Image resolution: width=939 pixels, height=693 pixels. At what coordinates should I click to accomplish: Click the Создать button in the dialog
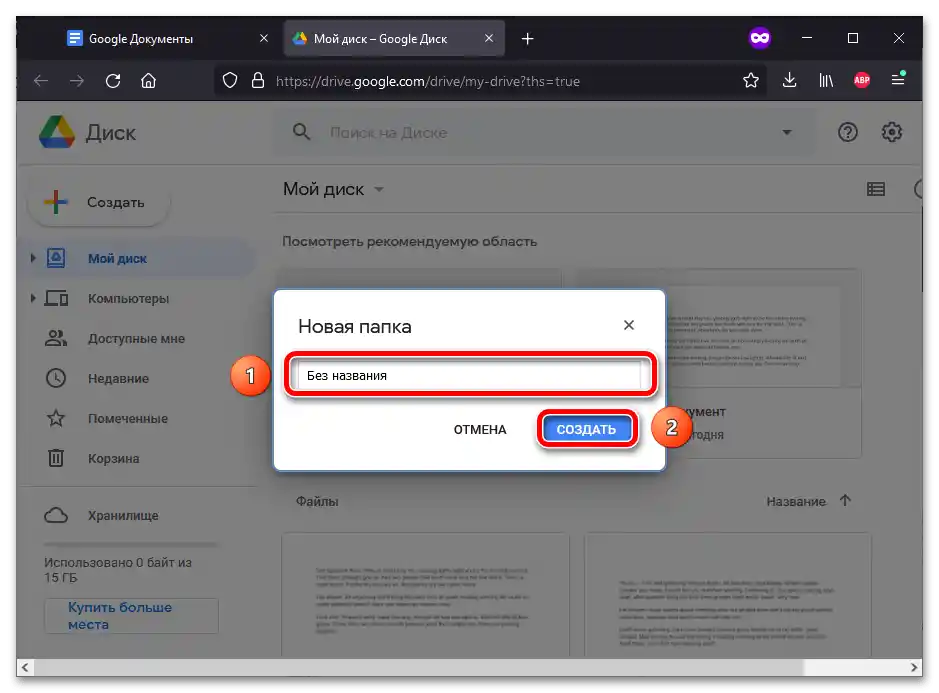pos(586,429)
